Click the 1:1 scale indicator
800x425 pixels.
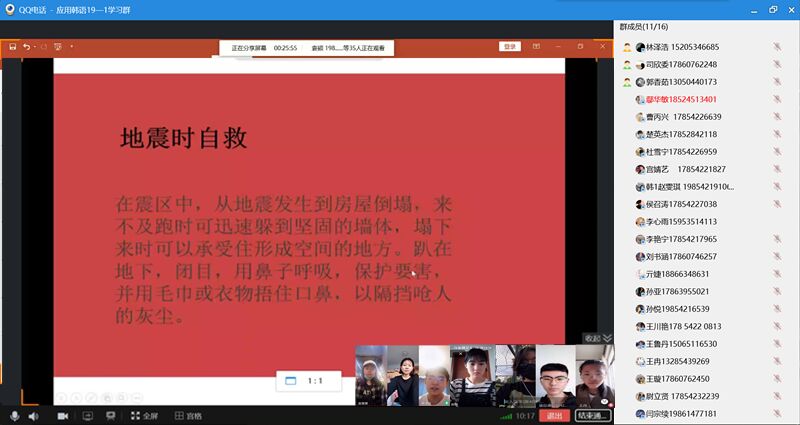308,381
